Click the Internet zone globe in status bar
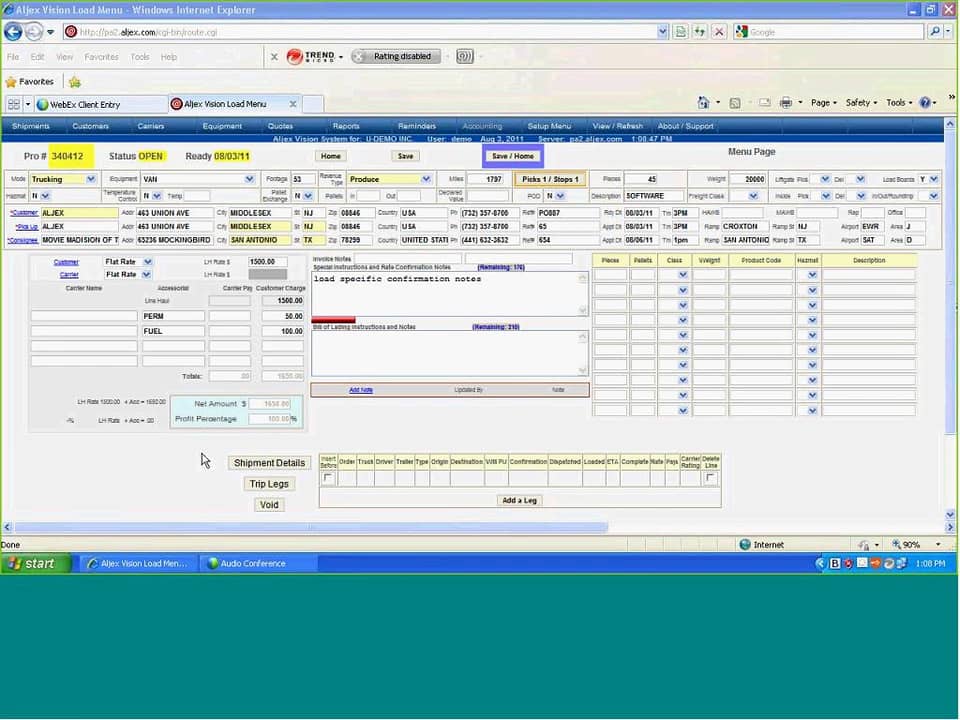This screenshot has width=960, height=720. [x=745, y=544]
